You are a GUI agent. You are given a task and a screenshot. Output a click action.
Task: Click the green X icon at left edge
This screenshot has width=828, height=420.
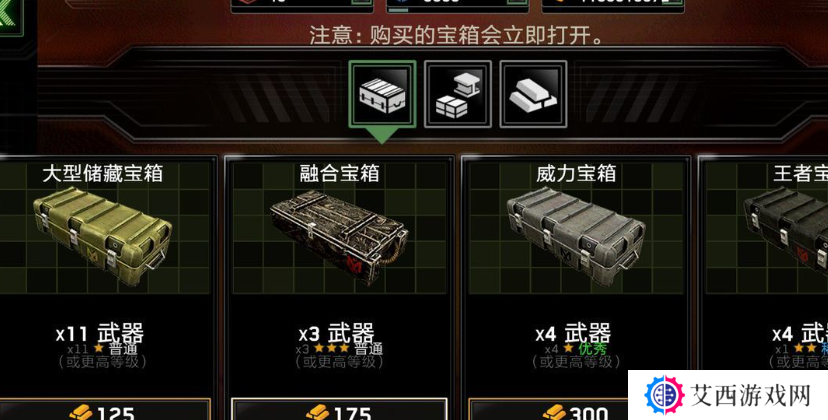point(10,17)
